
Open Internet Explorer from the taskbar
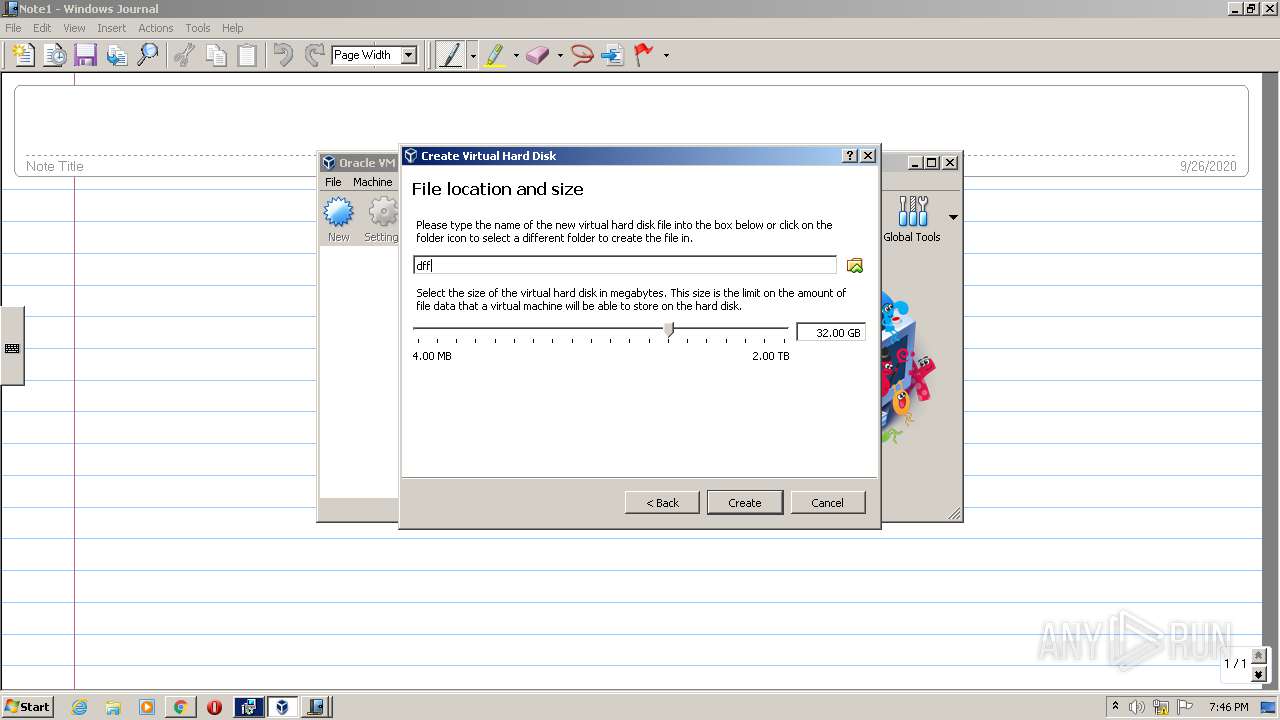pyautogui.click(x=79, y=707)
